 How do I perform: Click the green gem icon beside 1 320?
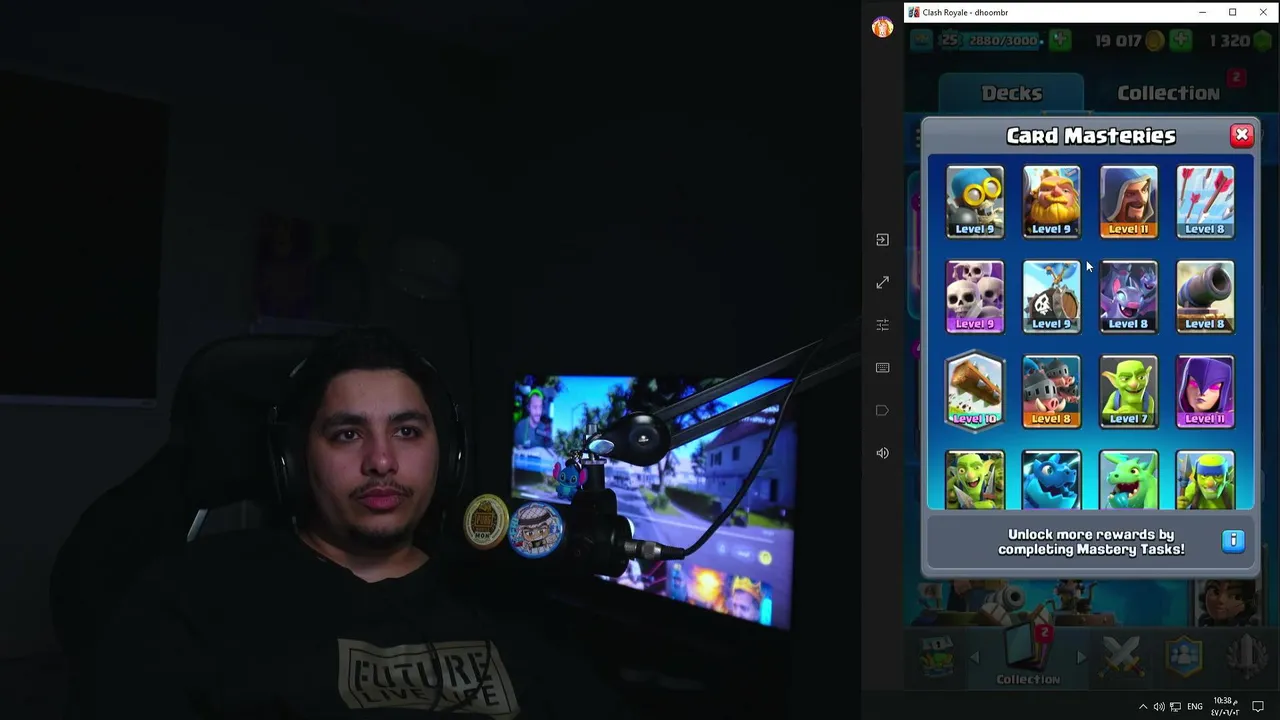click(x=1262, y=41)
